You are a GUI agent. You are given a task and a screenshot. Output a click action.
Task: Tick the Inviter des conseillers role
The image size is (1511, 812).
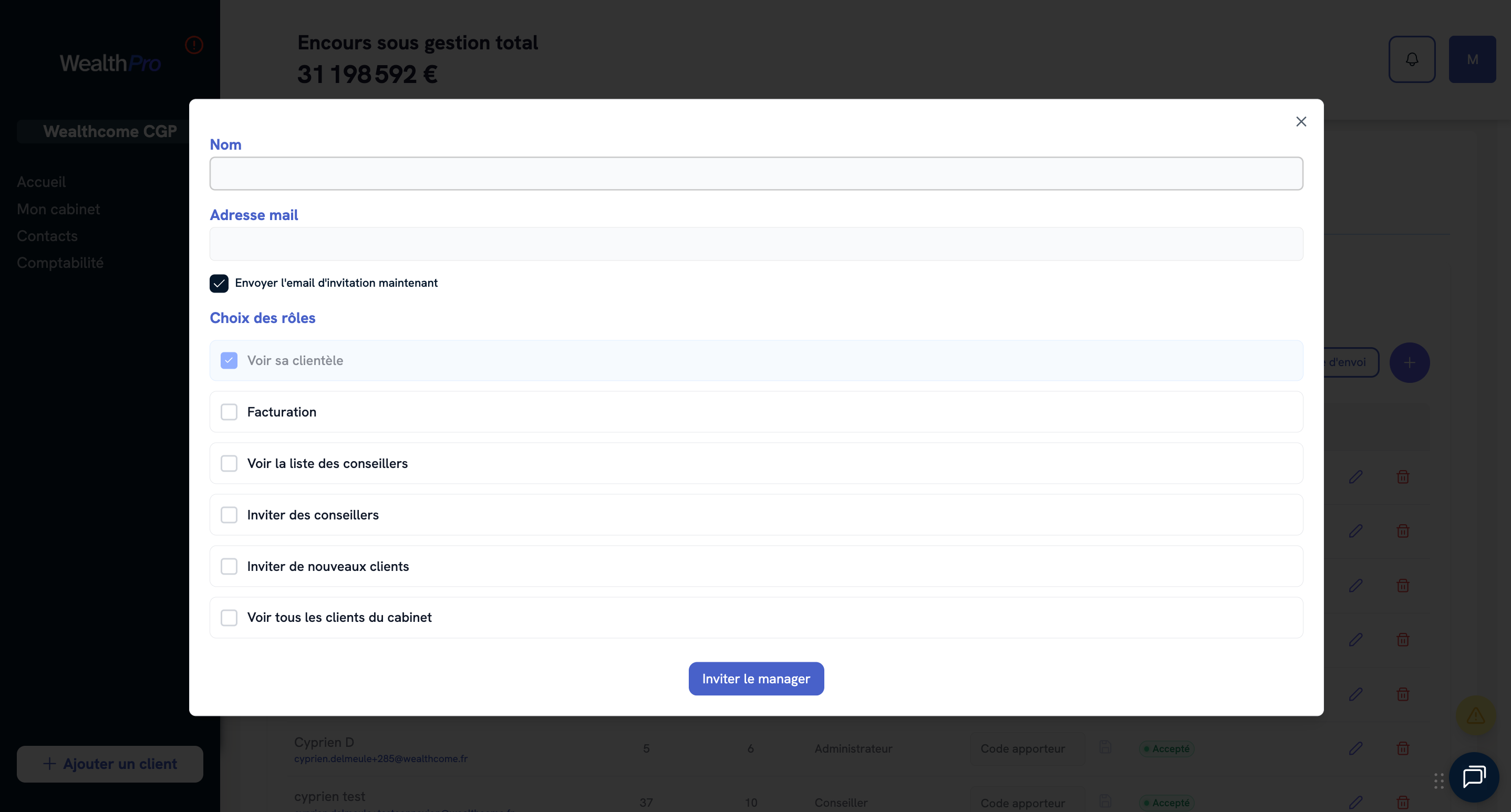(x=229, y=515)
